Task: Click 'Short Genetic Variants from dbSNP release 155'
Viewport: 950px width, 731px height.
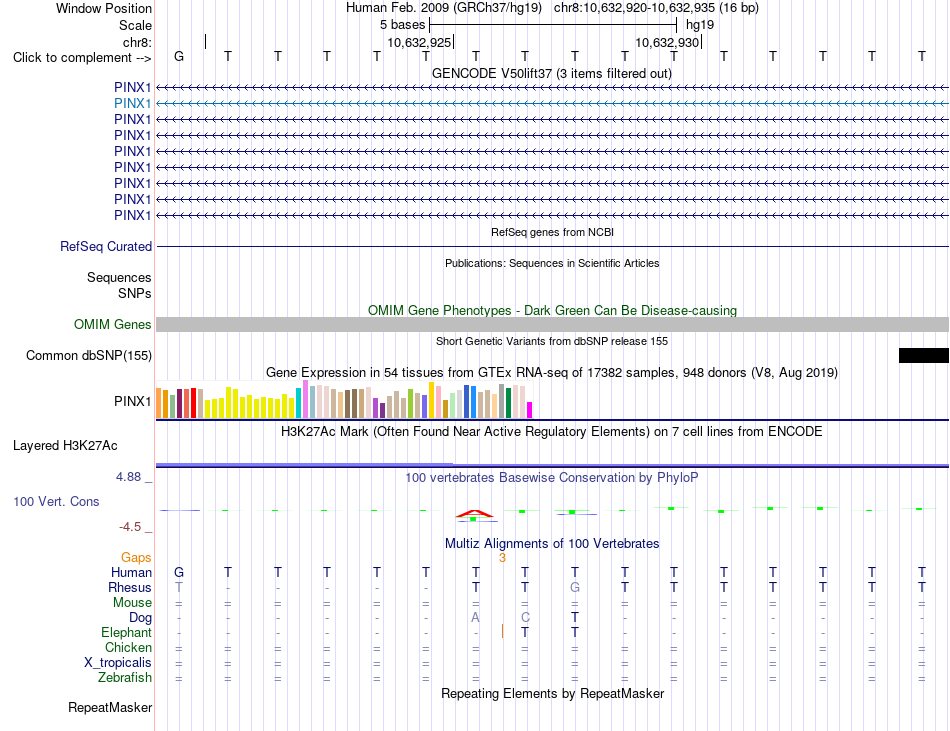Action: coord(552,341)
